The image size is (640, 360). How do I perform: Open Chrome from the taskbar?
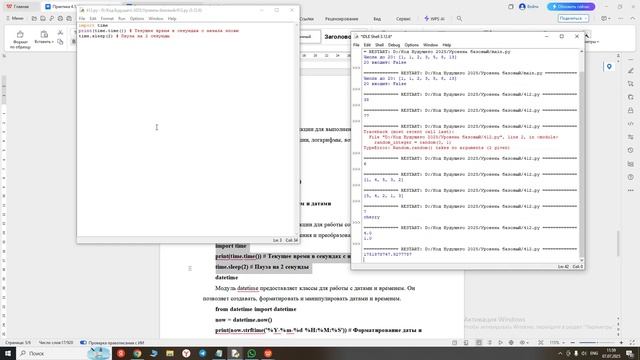click(137, 353)
